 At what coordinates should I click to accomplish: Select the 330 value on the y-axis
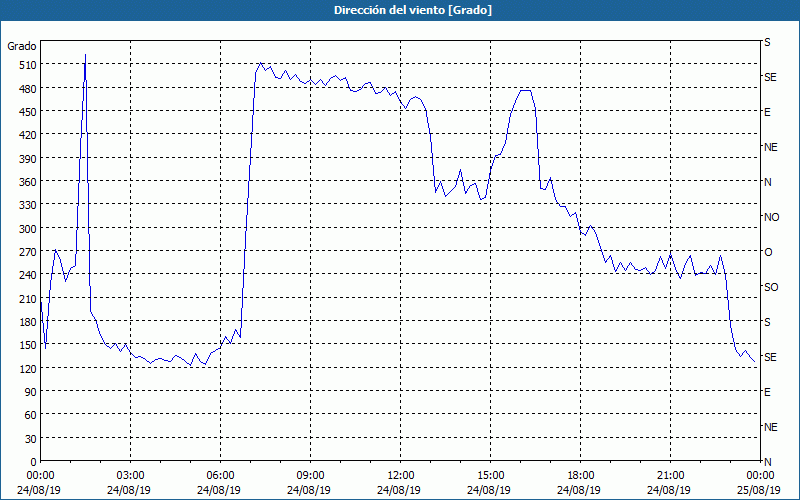tap(28, 205)
